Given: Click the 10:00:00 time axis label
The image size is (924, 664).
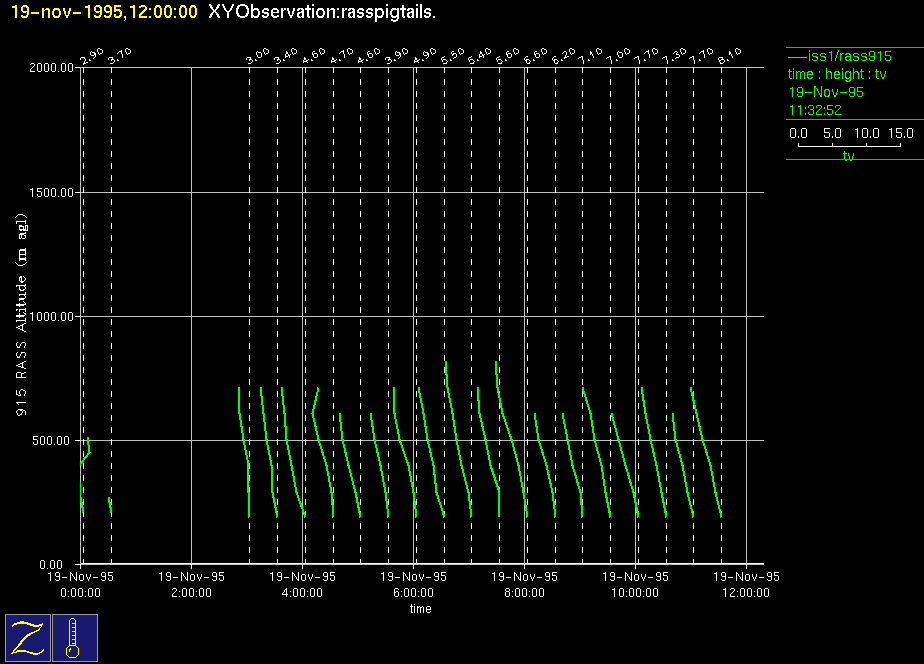Looking at the screenshot, I should click(x=634, y=592).
